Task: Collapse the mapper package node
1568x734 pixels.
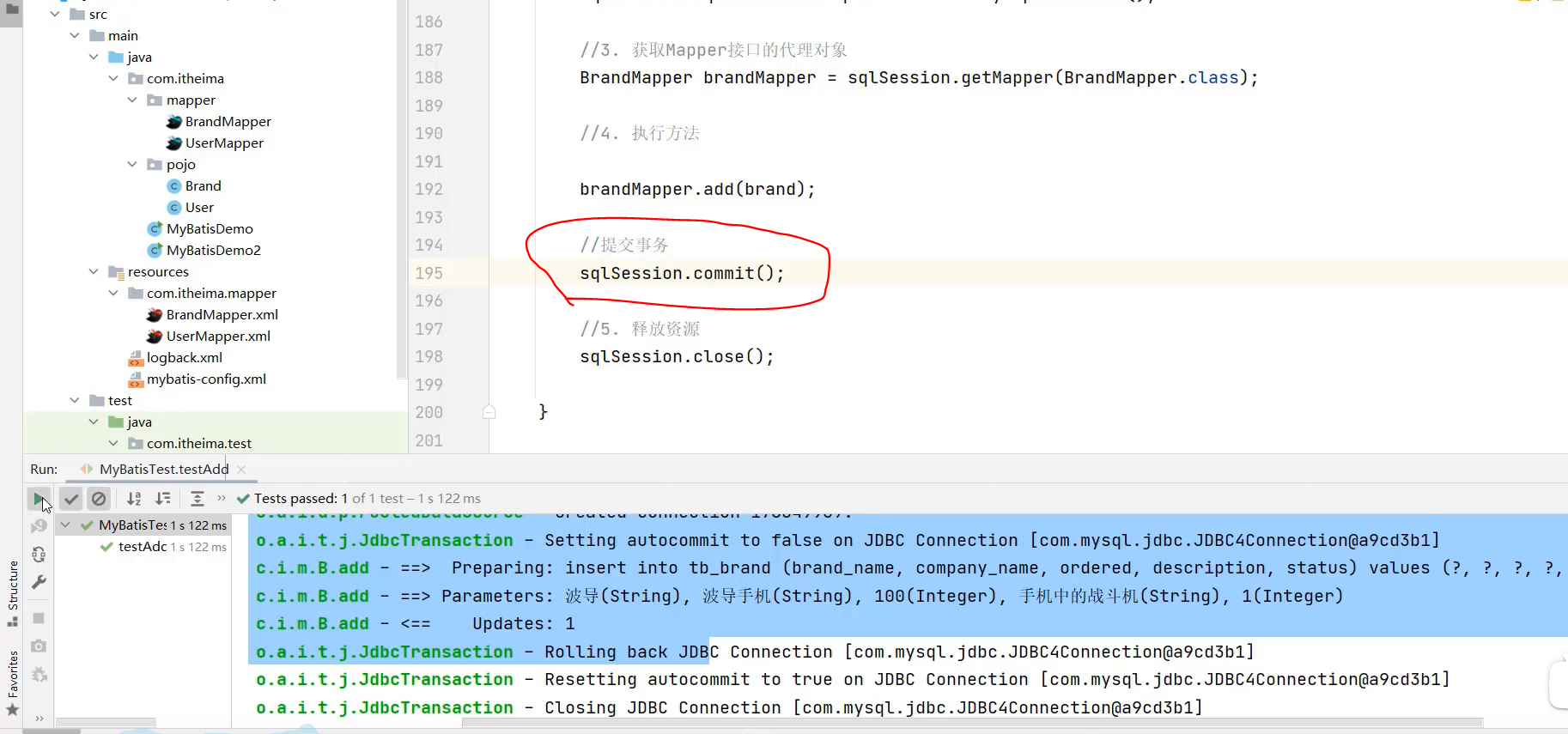Action: [x=132, y=100]
